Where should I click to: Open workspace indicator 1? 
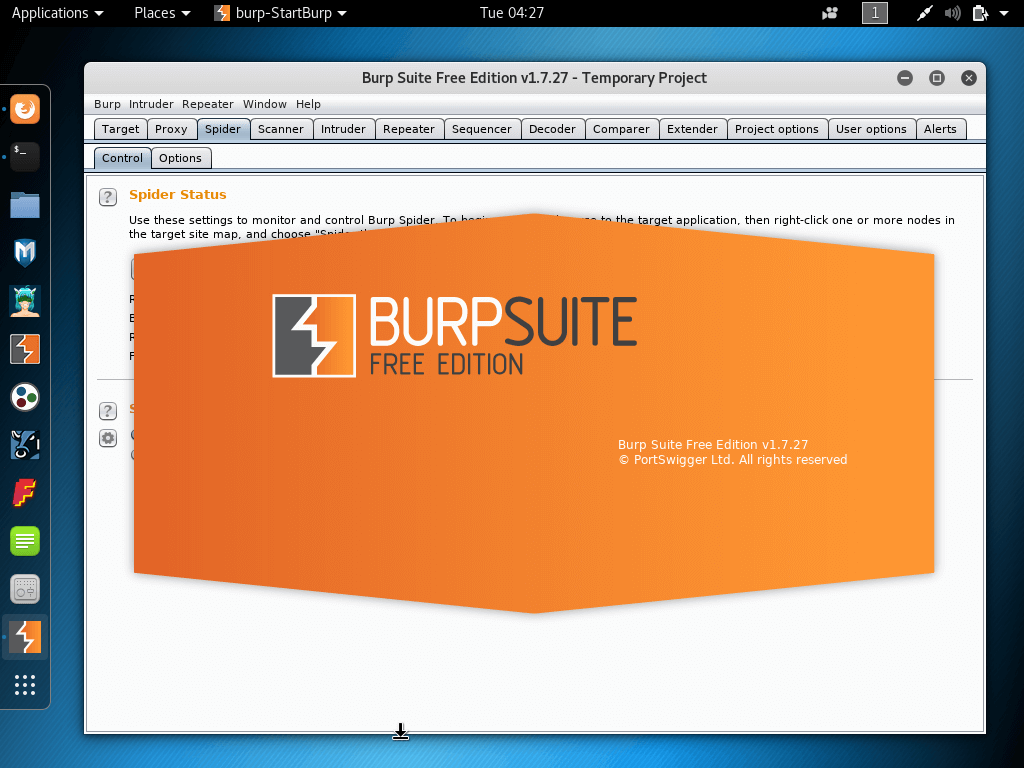[875, 13]
